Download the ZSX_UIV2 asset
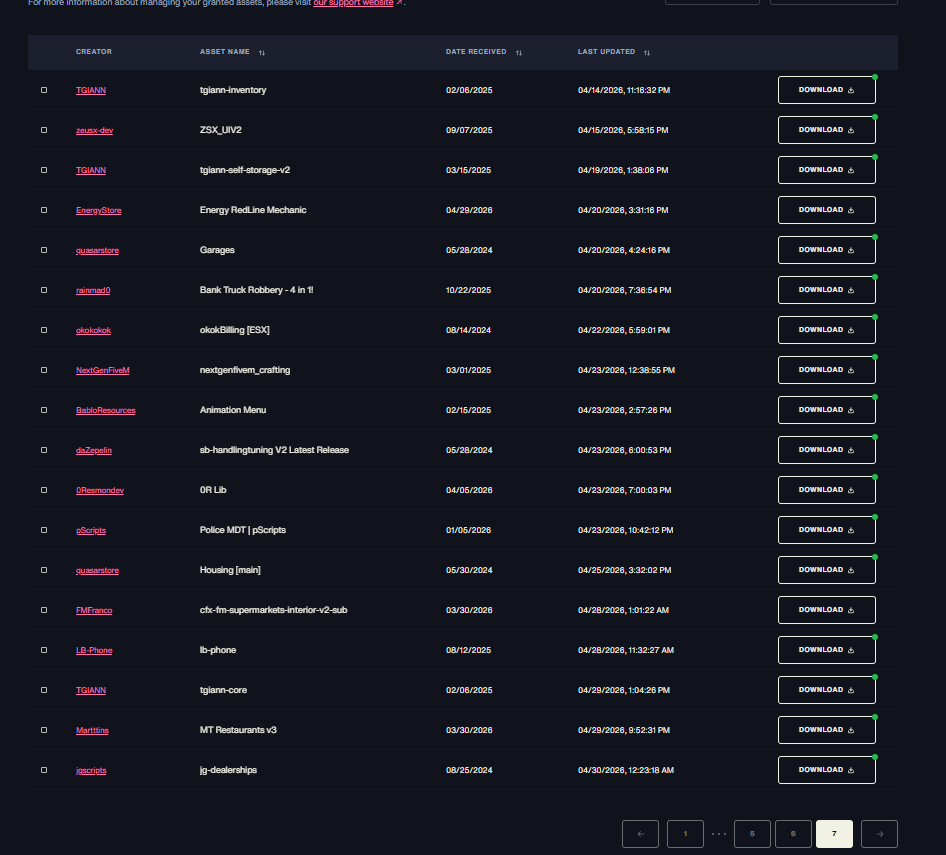Image resolution: width=946 pixels, height=855 pixels. [827, 130]
